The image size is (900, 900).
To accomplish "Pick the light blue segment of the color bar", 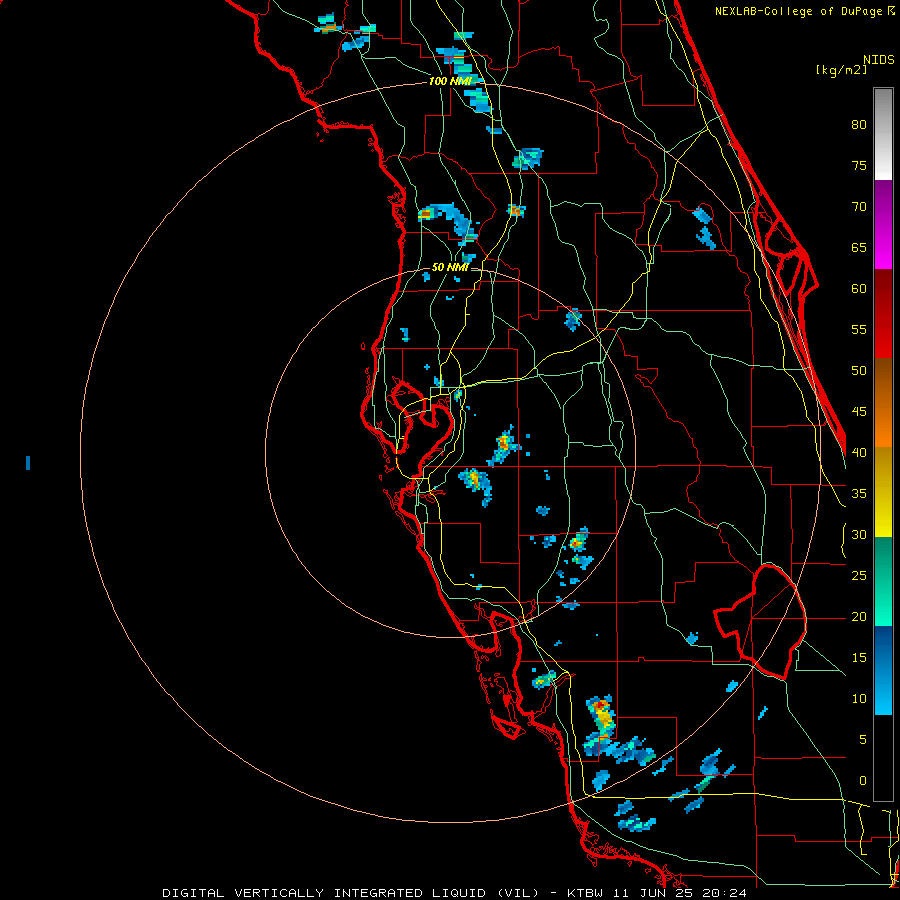I will [883, 670].
